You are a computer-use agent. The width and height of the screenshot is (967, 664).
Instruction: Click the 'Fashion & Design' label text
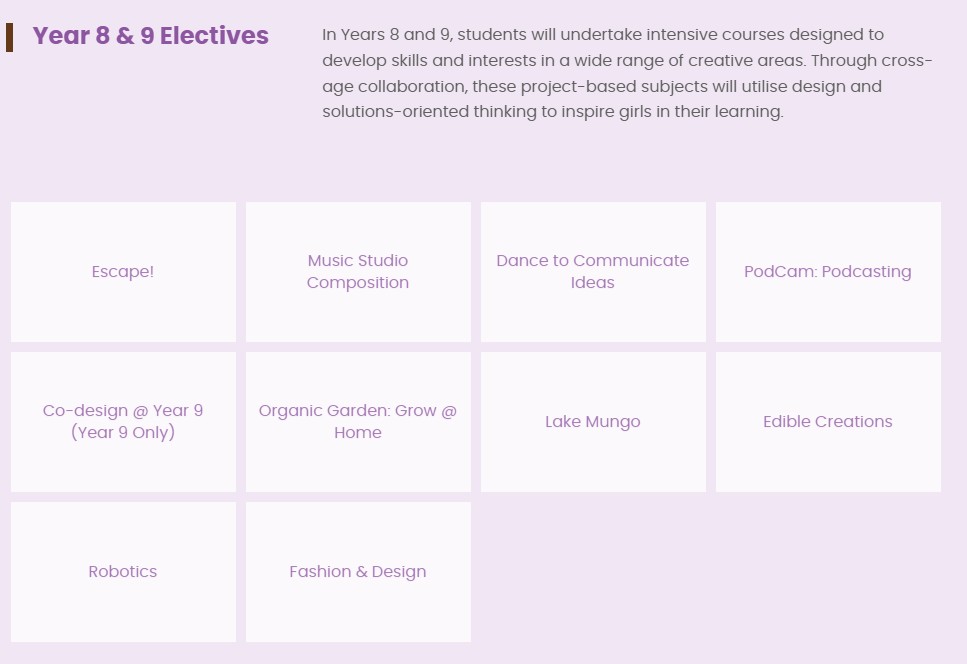coord(358,572)
